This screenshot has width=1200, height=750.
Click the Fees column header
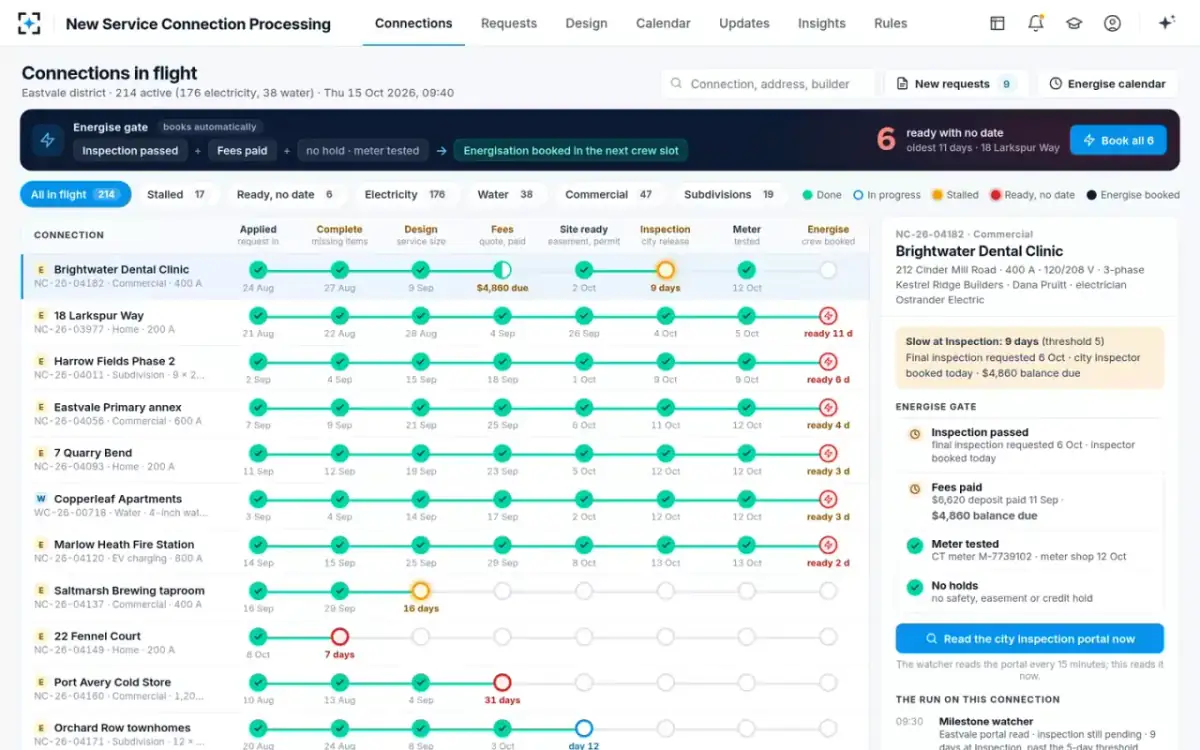coord(502,235)
